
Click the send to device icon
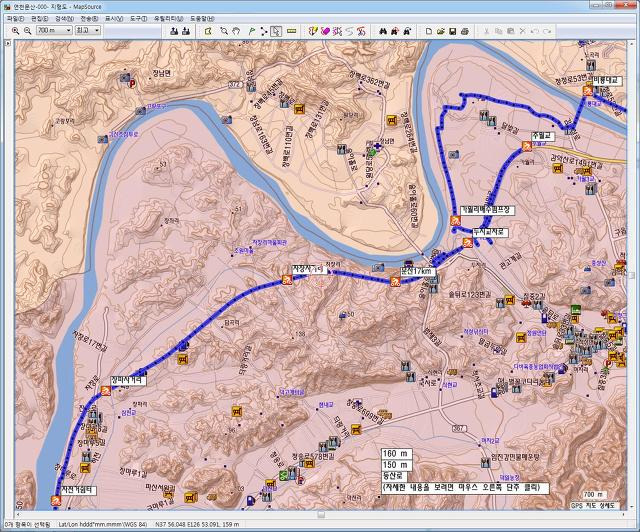174,31
